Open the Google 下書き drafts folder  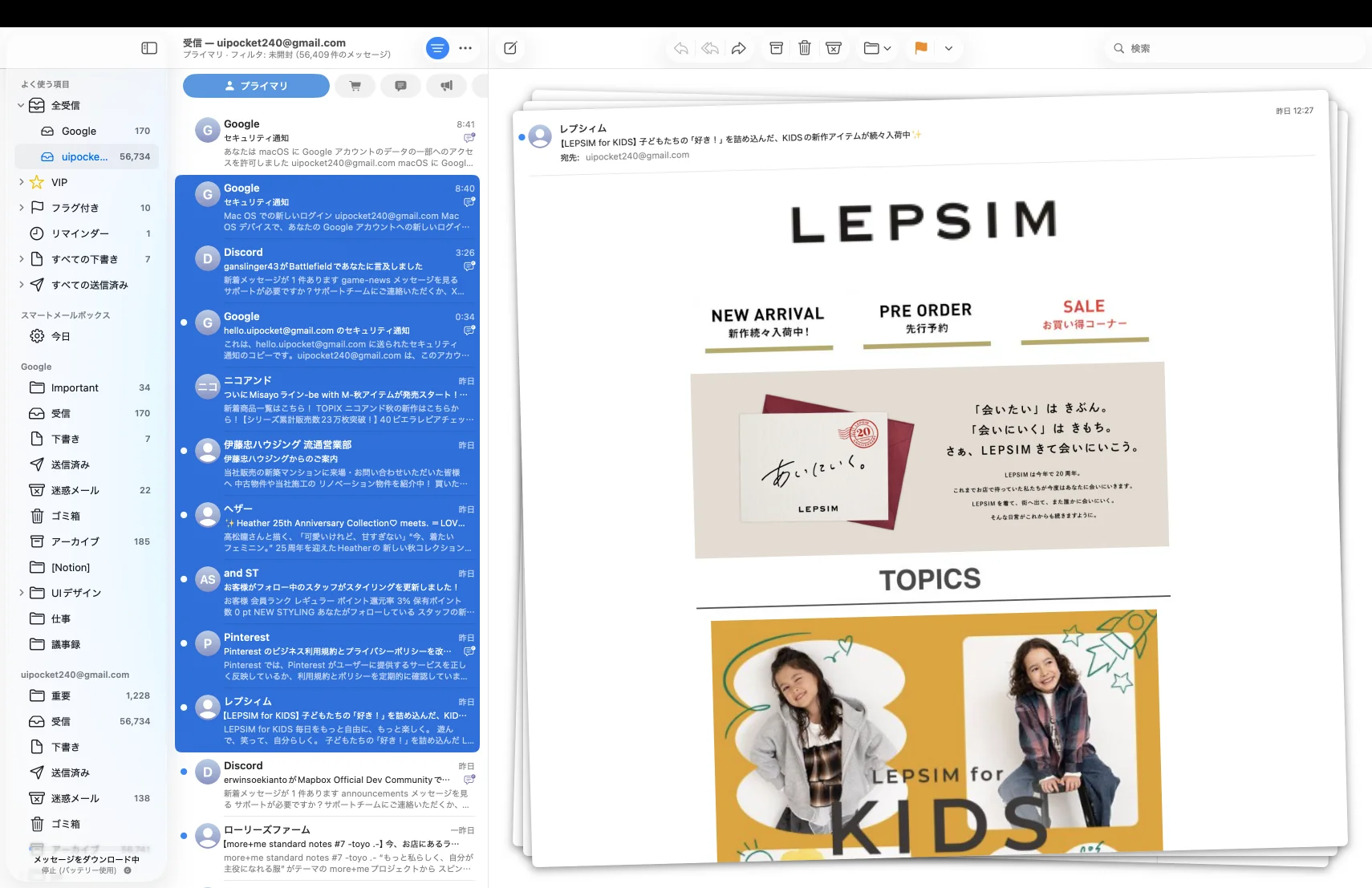pyautogui.click(x=87, y=439)
